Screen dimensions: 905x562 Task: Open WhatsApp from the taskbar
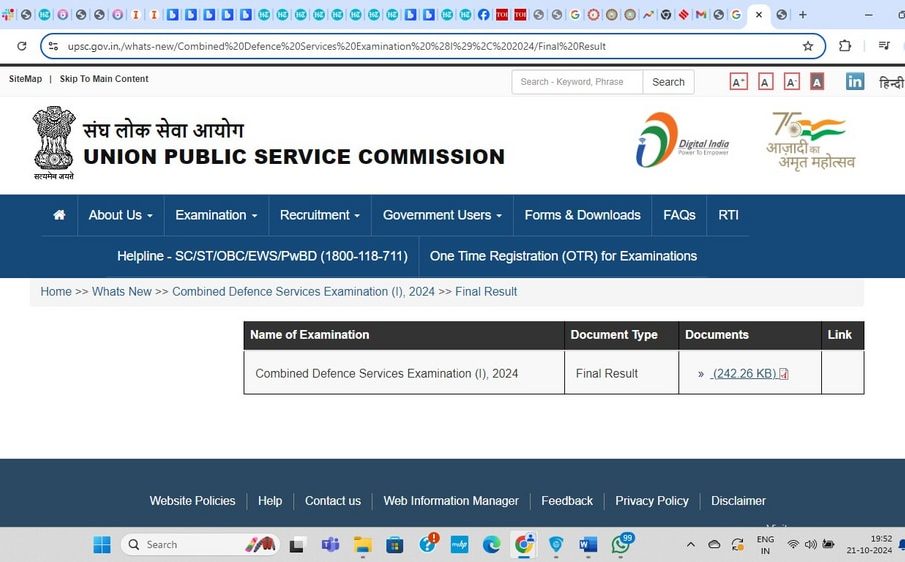621,545
